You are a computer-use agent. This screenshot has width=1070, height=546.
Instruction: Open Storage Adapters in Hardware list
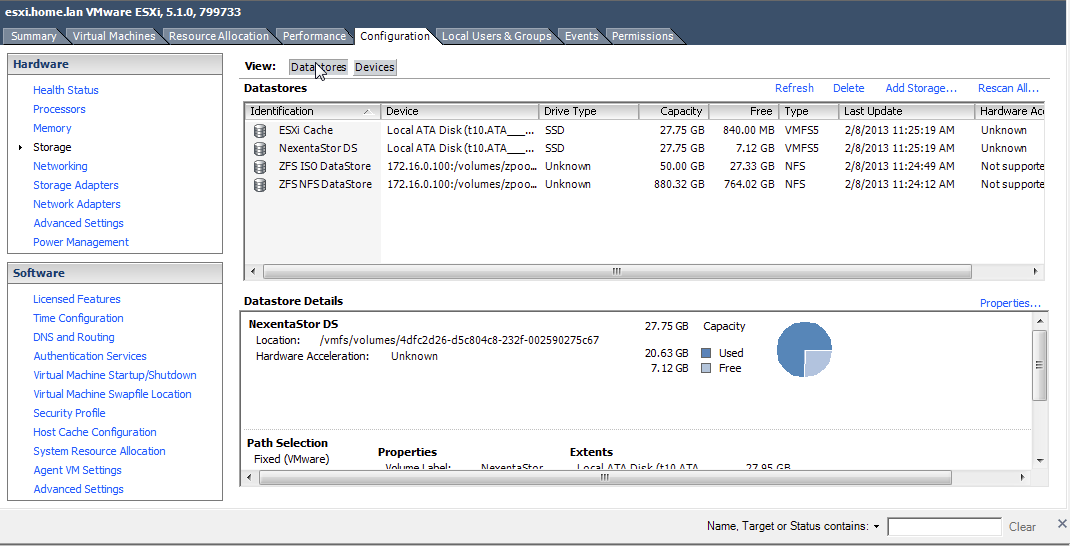[x=76, y=185]
